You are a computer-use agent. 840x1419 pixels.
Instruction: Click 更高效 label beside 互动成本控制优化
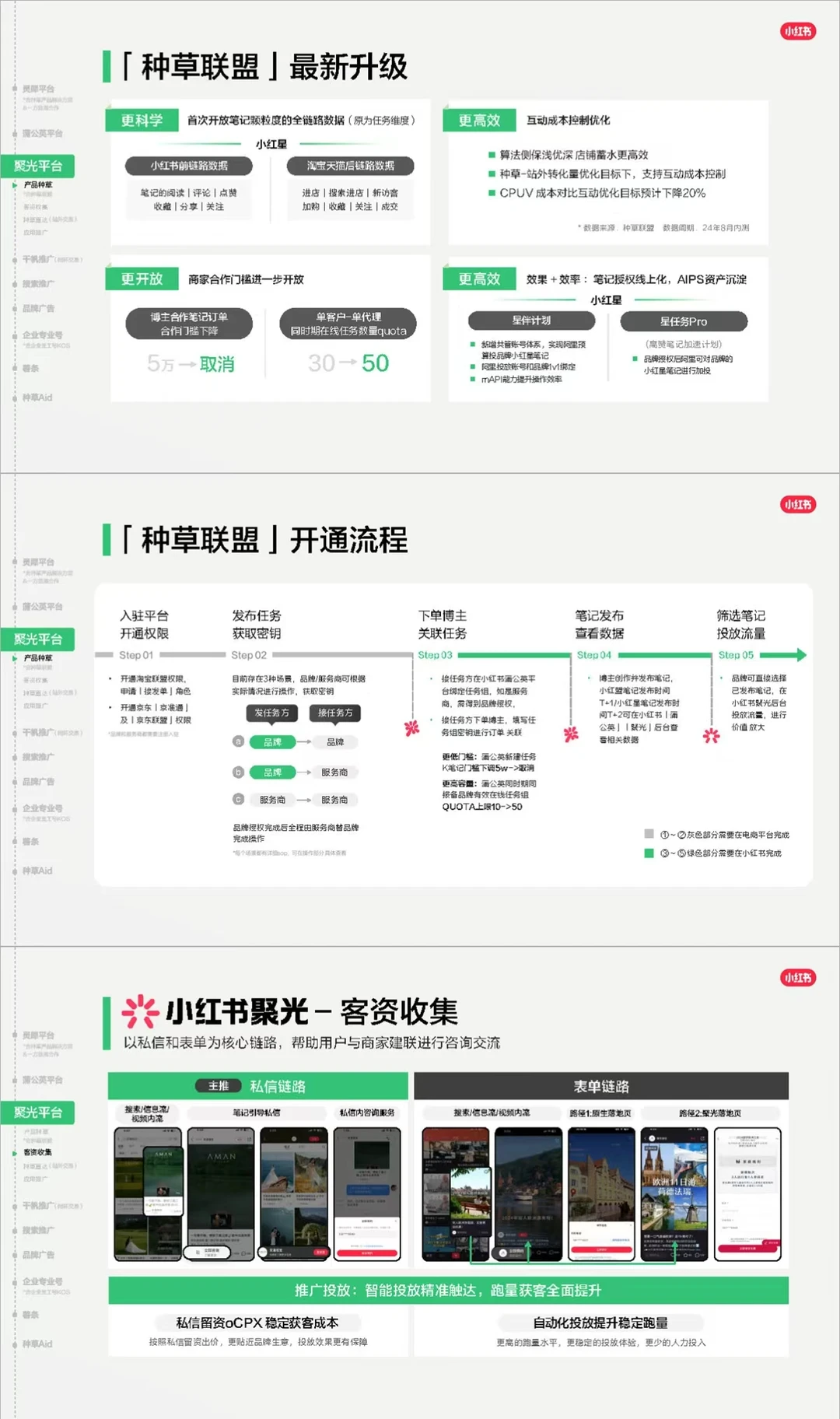click(x=479, y=121)
